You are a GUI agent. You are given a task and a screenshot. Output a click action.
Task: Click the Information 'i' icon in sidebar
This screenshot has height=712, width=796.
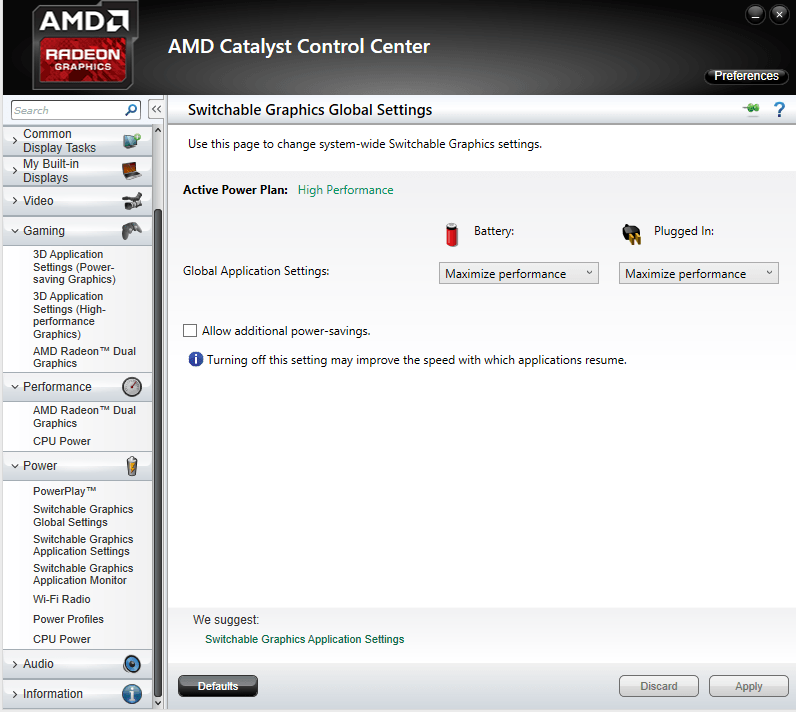[x=132, y=694]
